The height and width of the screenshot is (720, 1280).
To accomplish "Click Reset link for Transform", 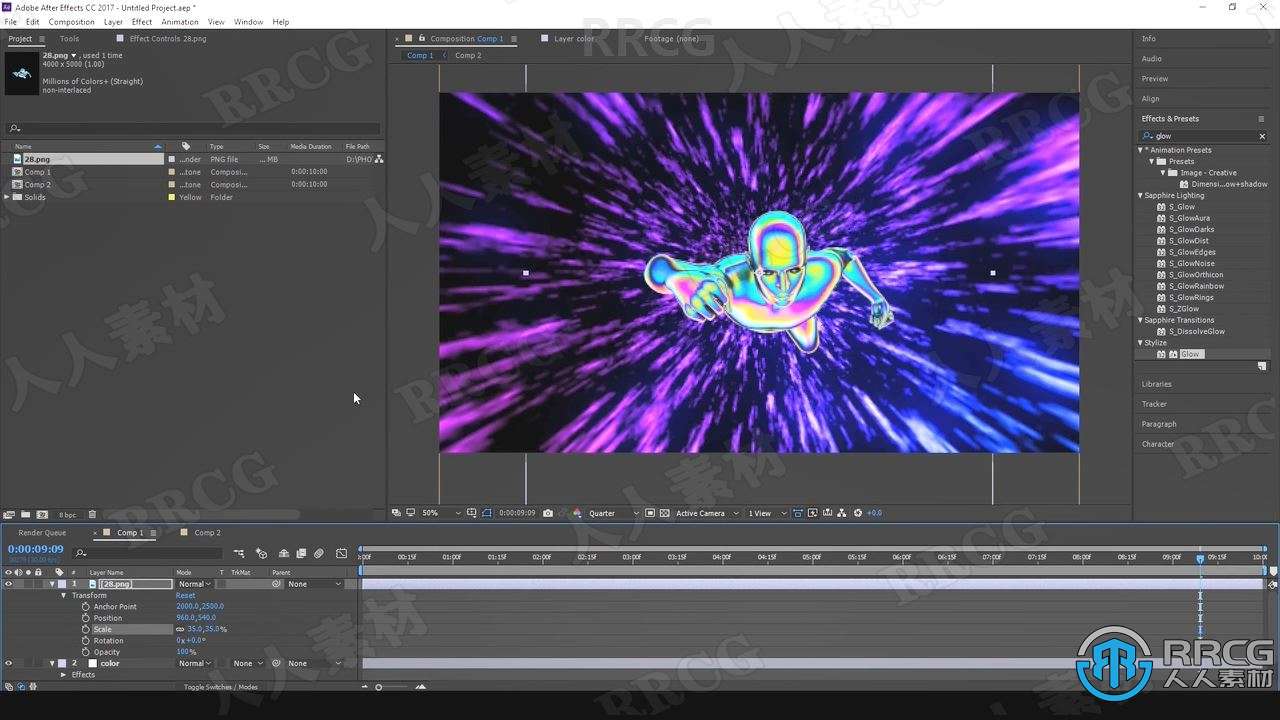I will coord(186,596).
